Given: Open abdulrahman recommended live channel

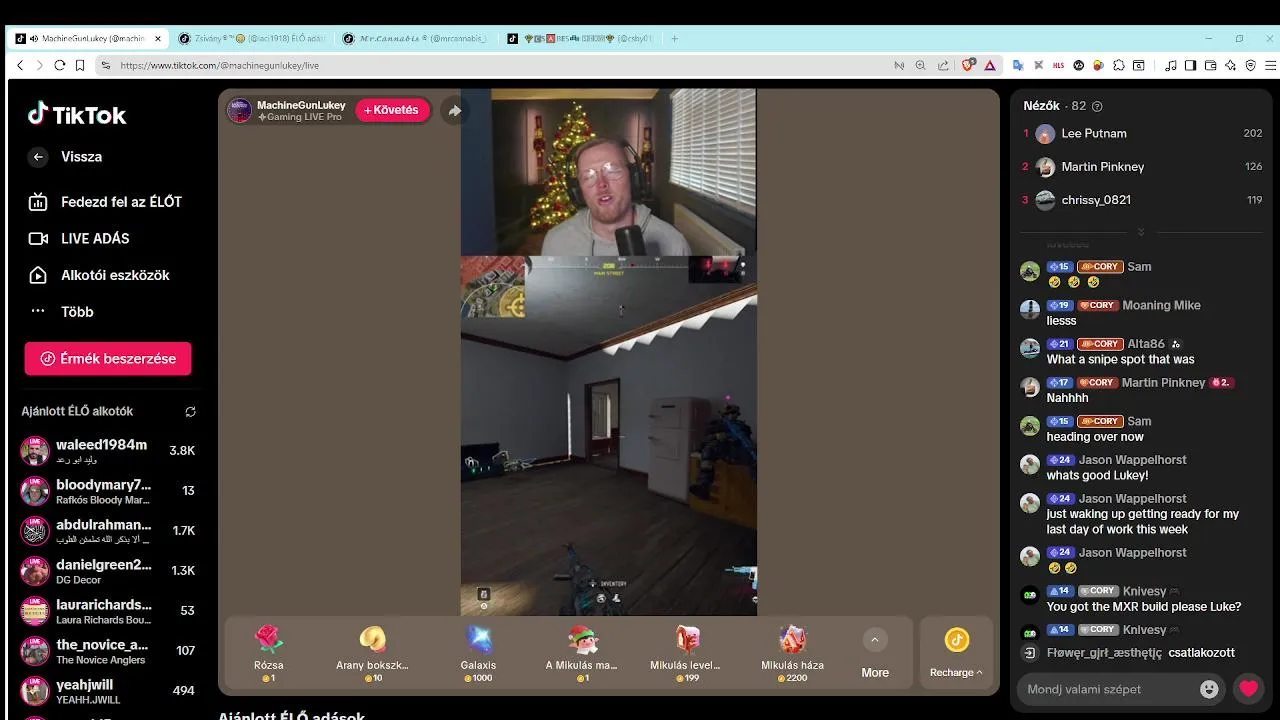Looking at the screenshot, I should [108, 531].
